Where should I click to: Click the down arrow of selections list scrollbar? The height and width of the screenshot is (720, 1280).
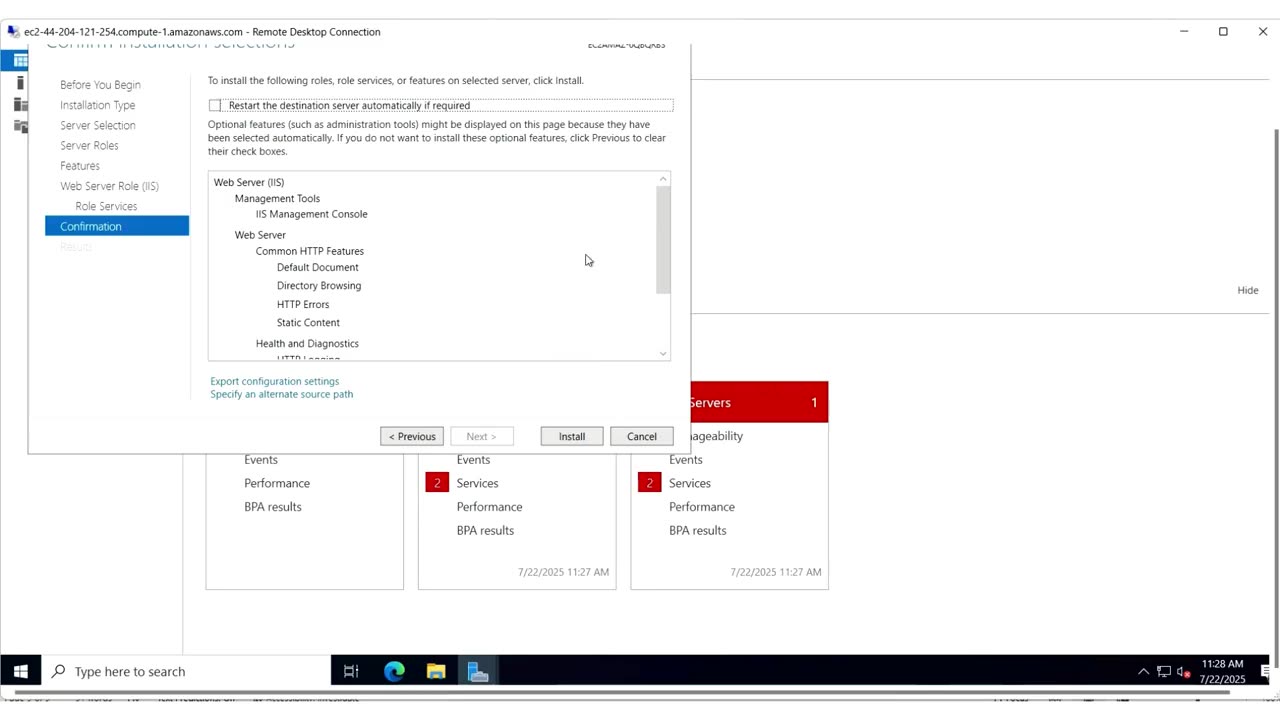pos(663,353)
